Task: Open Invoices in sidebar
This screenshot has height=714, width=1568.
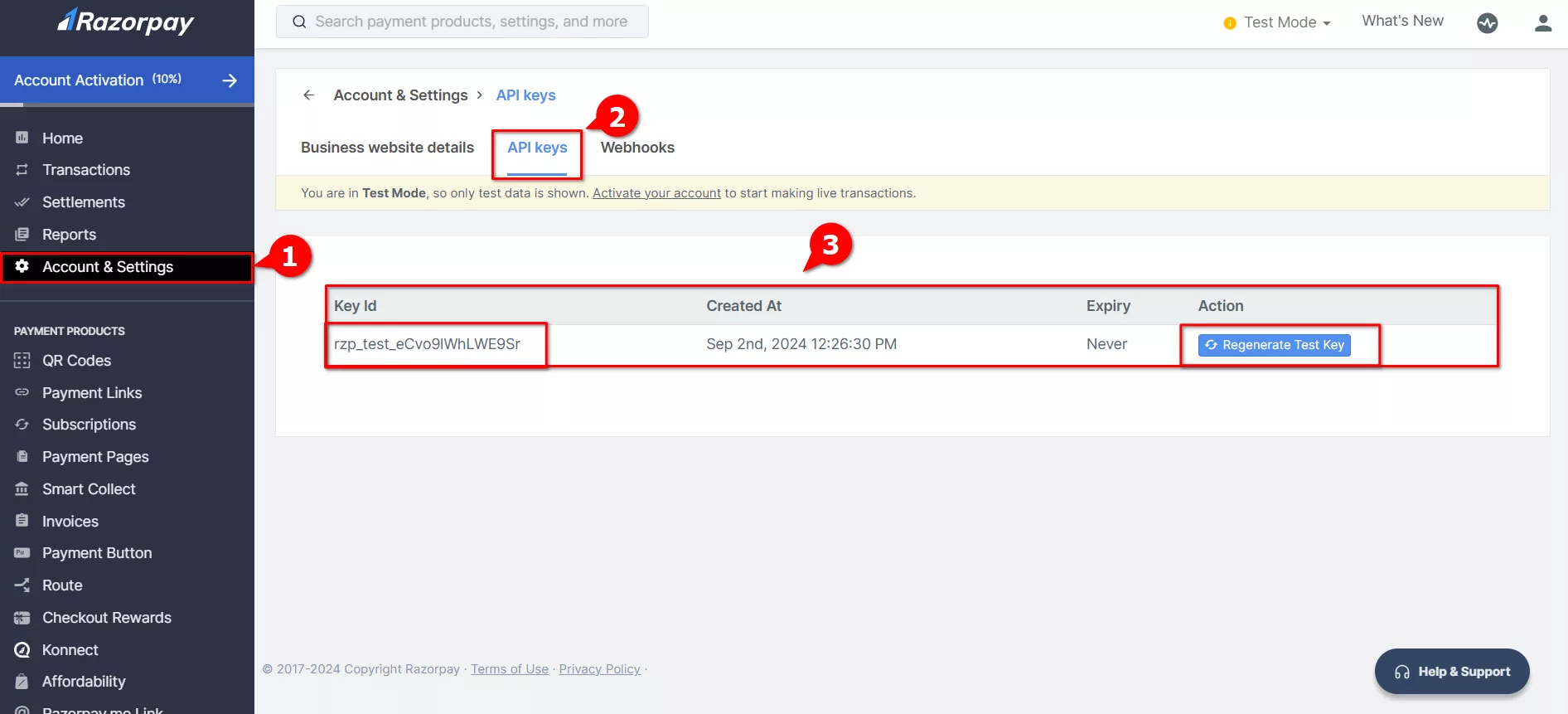Action: 70,522
